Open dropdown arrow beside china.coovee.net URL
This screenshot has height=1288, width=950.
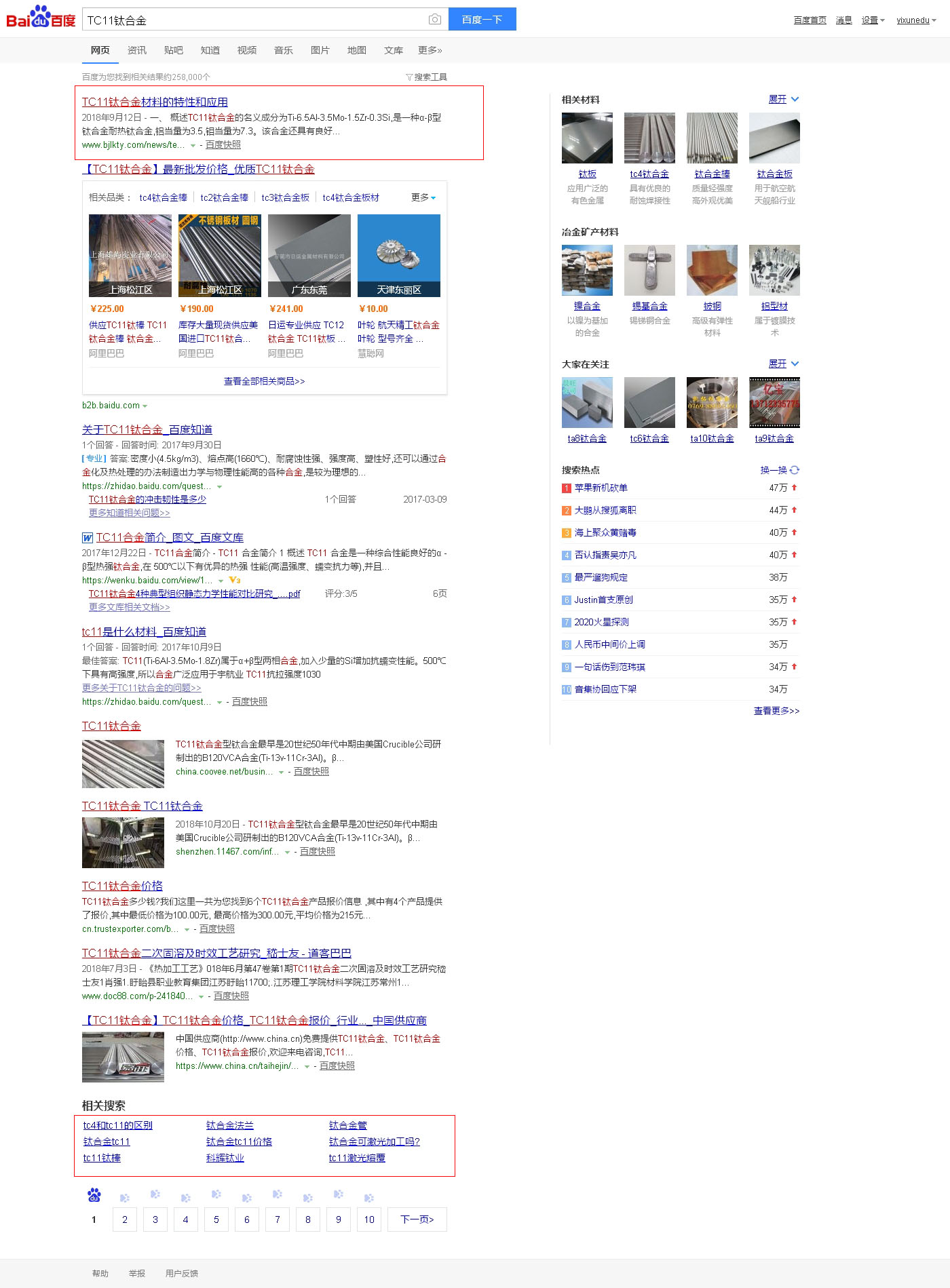click(x=281, y=773)
